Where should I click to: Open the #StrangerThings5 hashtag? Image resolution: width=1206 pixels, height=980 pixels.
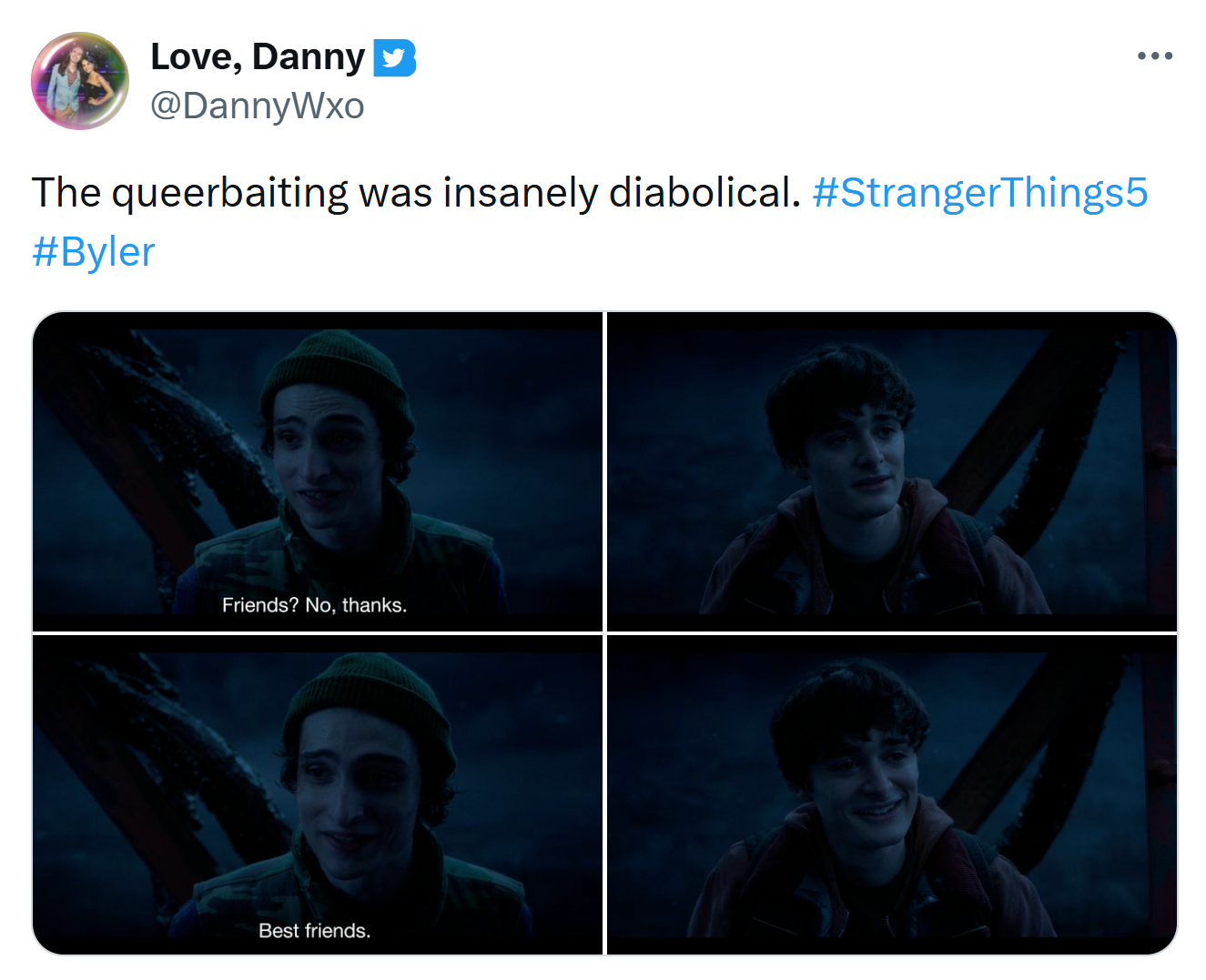pos(979,193)
